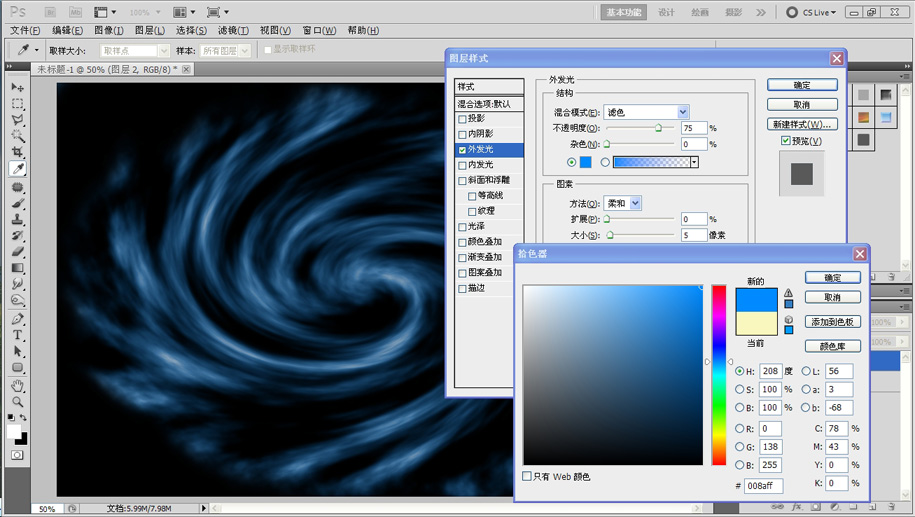Click 新建样式(W)... button
Image resolution: width=915 pixels, height=517 pixels.
pos(802,124)
